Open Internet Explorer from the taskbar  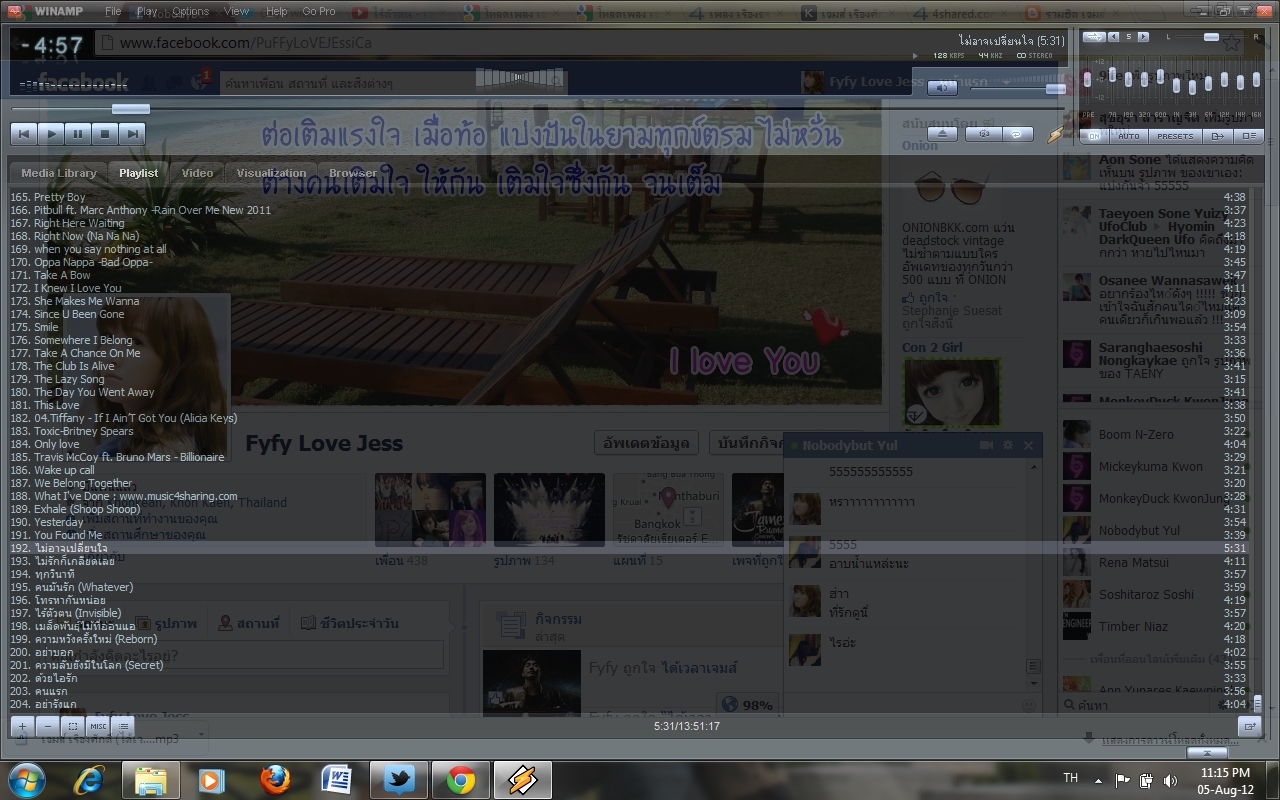88,780
